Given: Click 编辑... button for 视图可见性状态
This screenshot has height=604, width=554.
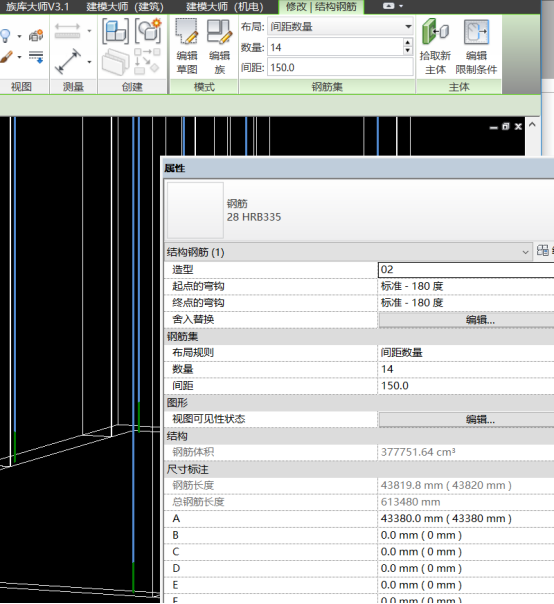Looking at the screenshot, I should tap(467, 419).
